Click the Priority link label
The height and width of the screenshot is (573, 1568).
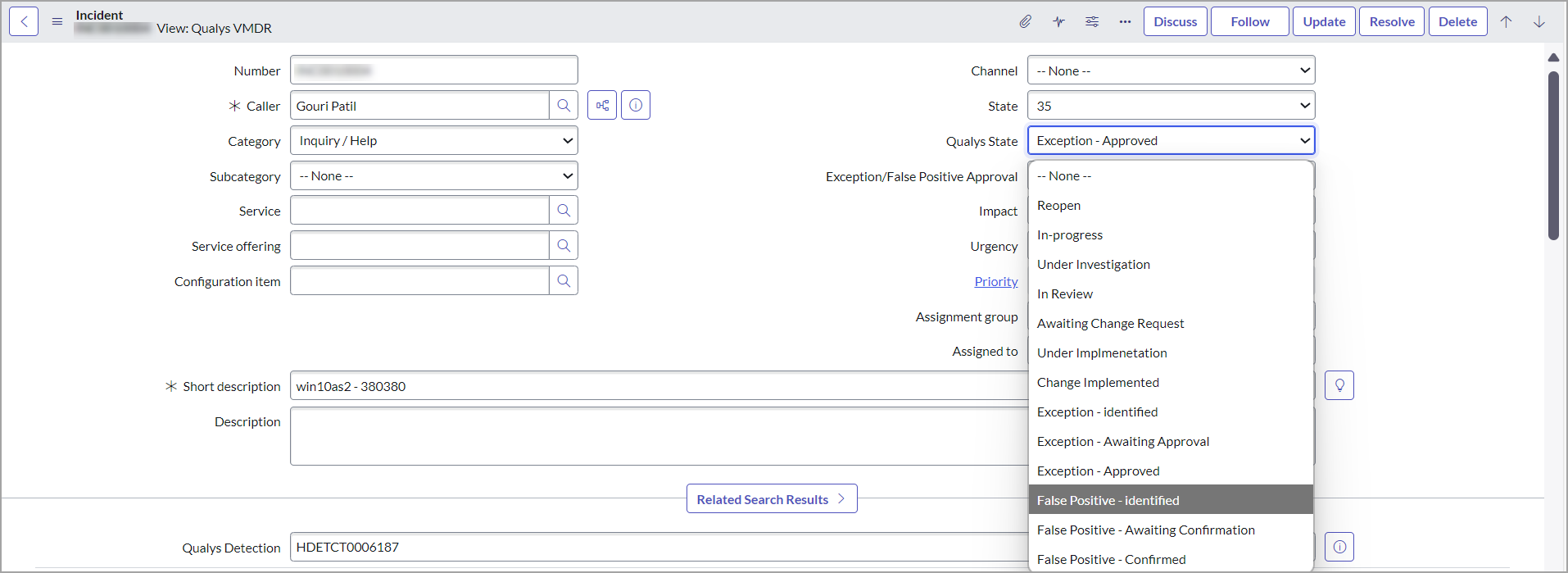pos(995,282)
